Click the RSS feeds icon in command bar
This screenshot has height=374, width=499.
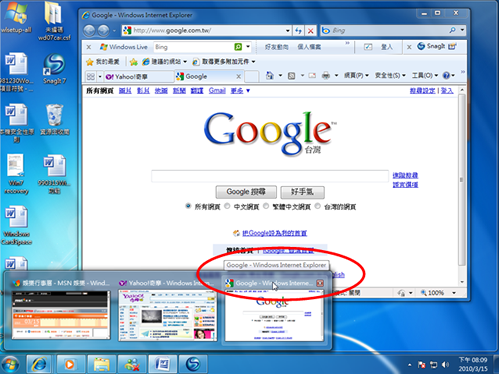(292, 76)
